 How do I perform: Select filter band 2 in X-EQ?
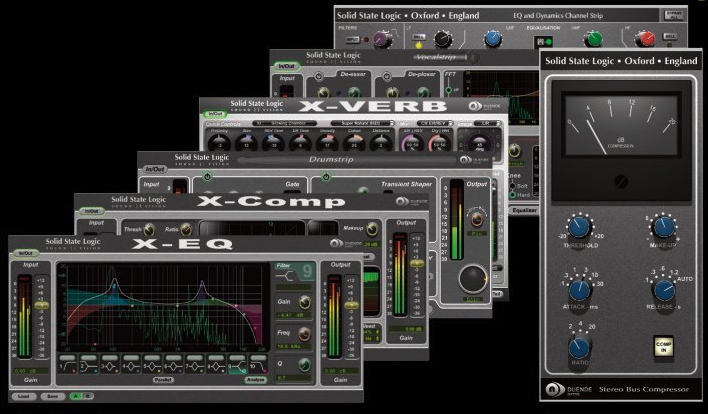tap(89, 364)
